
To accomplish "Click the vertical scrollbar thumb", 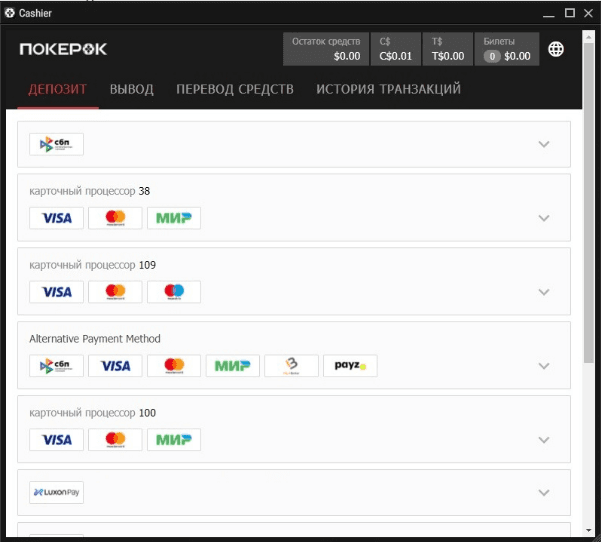I will pyautogui.click(x=589, y=202).
